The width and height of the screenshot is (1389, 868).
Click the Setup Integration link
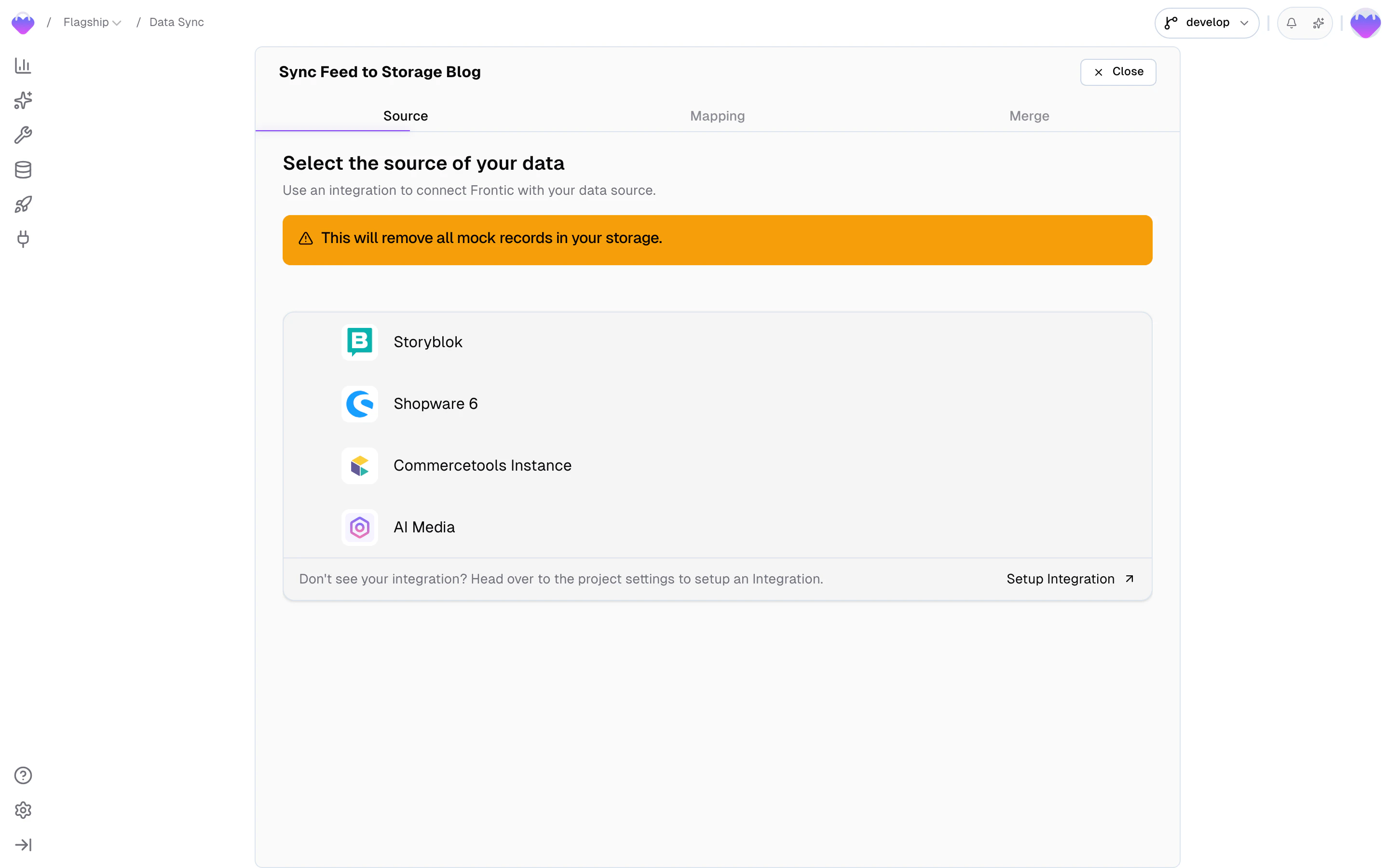pyautogui.click(x=1071, y=579)
